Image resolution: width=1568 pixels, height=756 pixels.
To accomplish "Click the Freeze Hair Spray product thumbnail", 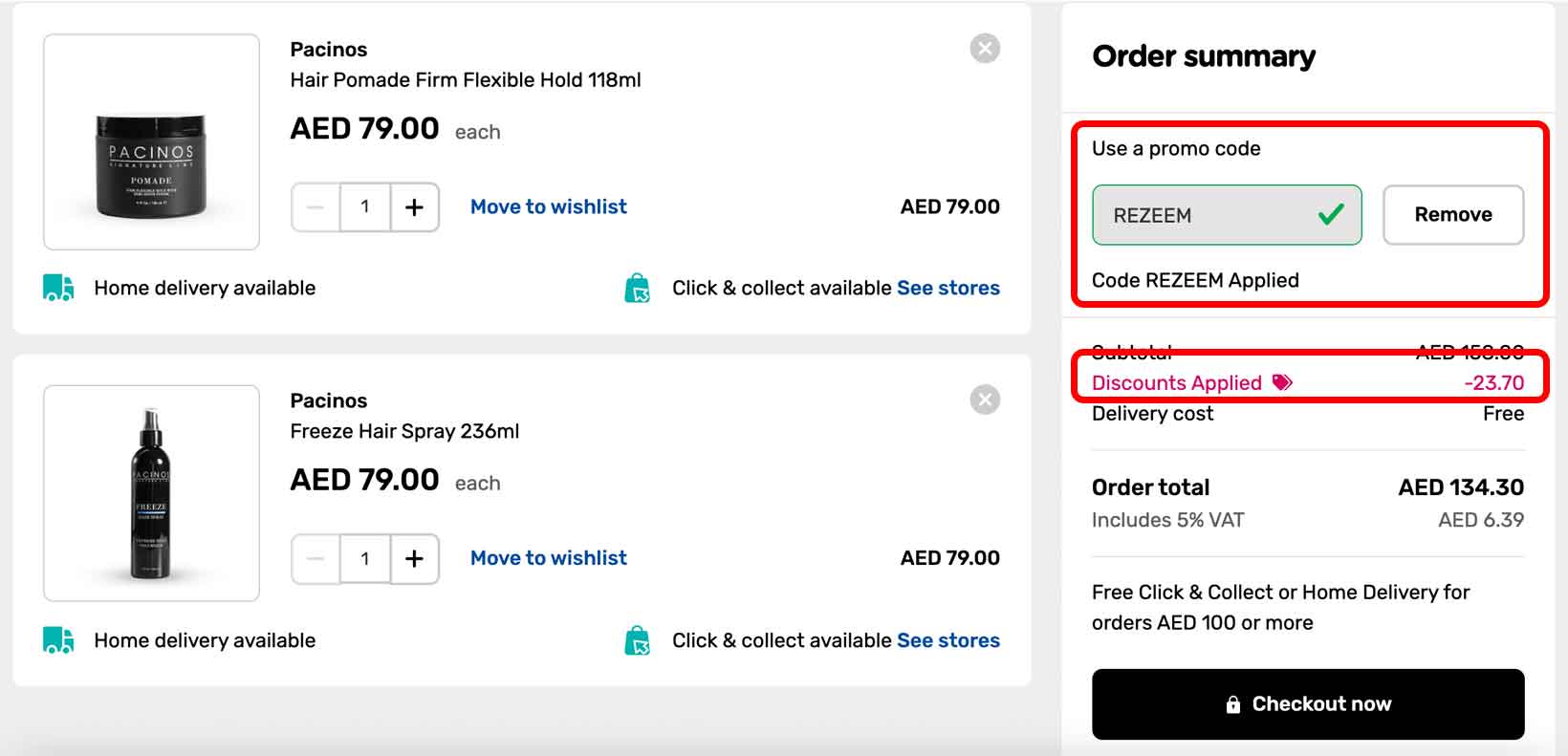I will (x=151, y=493).
